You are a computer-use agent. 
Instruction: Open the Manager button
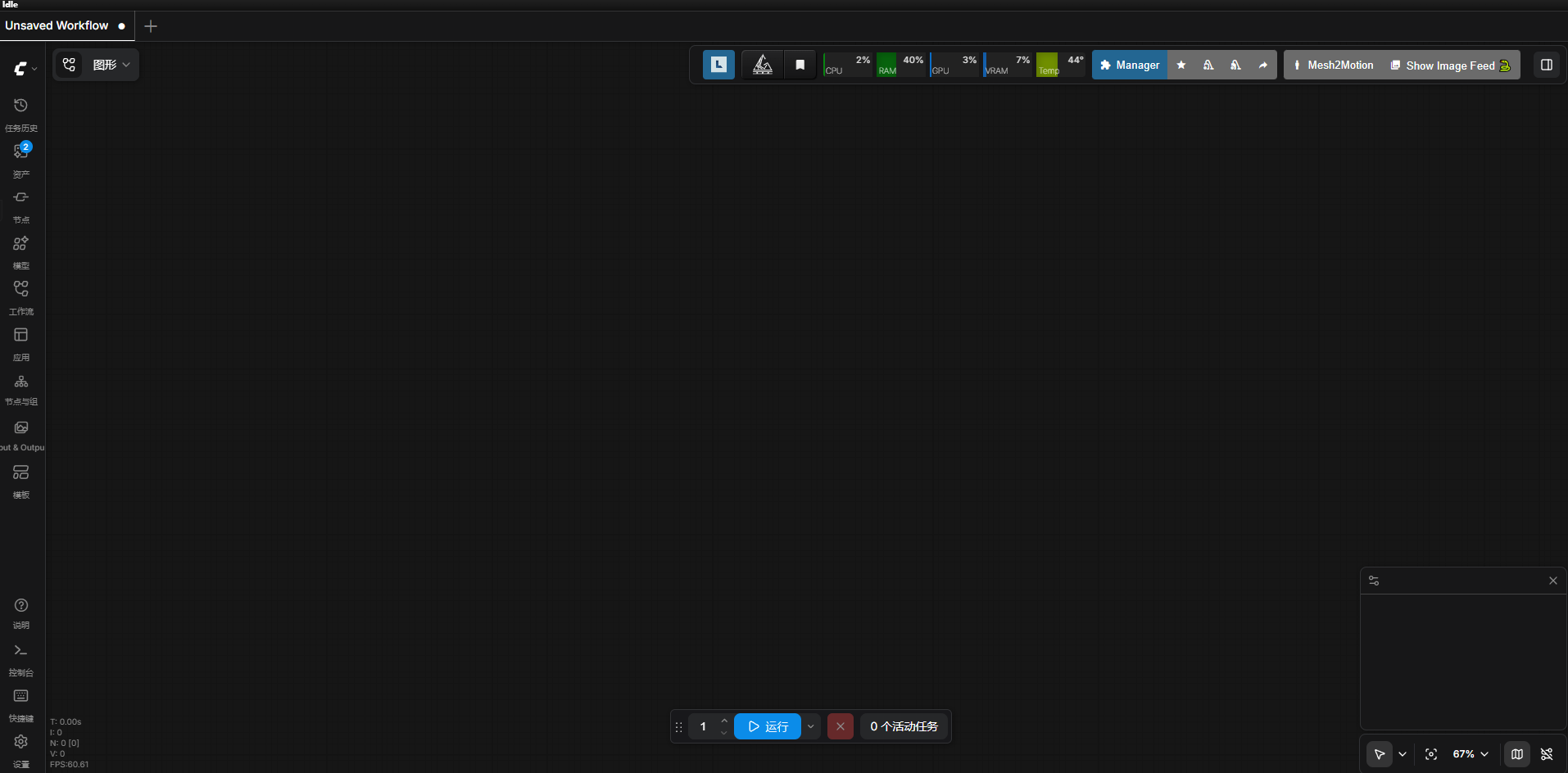1130,65
